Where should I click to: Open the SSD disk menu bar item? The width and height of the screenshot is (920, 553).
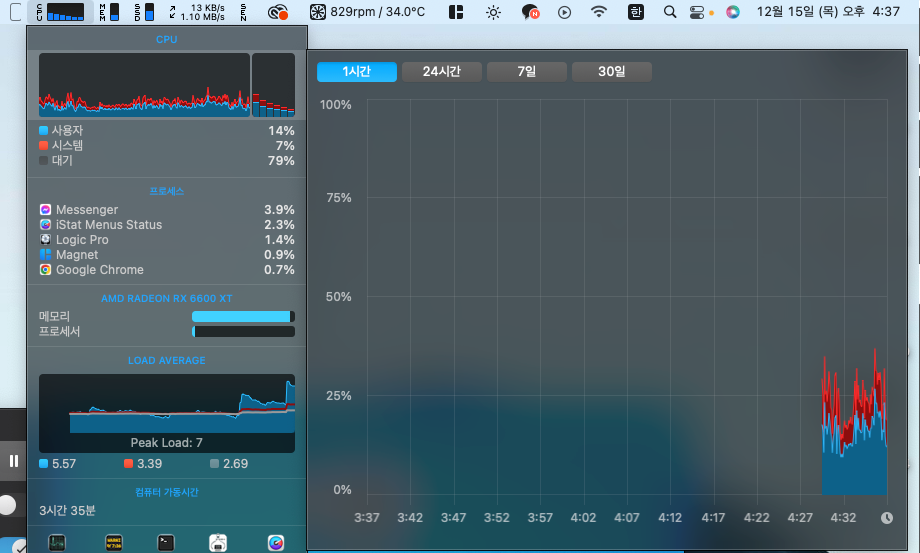point(144,12)
